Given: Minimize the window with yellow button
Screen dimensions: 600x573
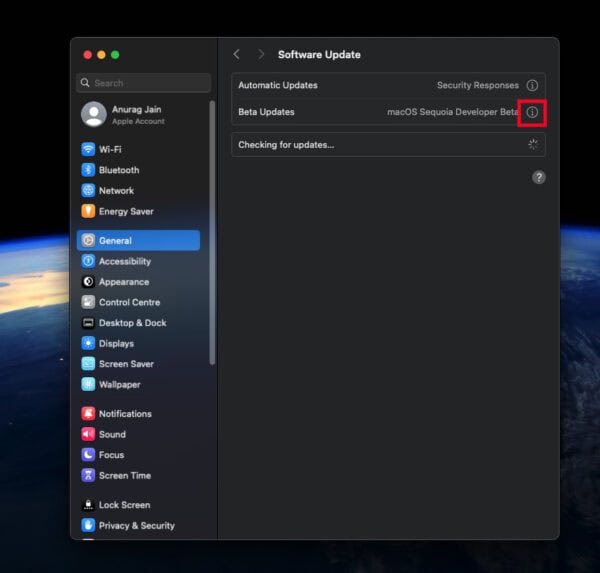Looking at the screenshot, I should pyautogui.click(x=101, y=55).
